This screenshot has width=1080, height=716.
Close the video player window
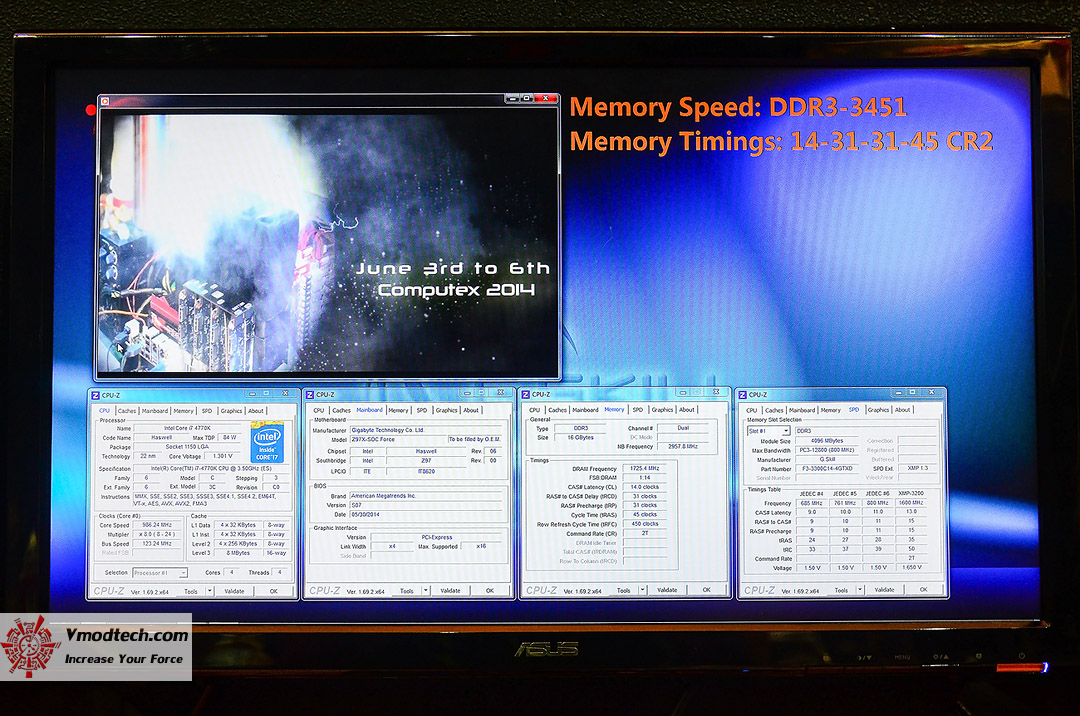pos(546,98)
